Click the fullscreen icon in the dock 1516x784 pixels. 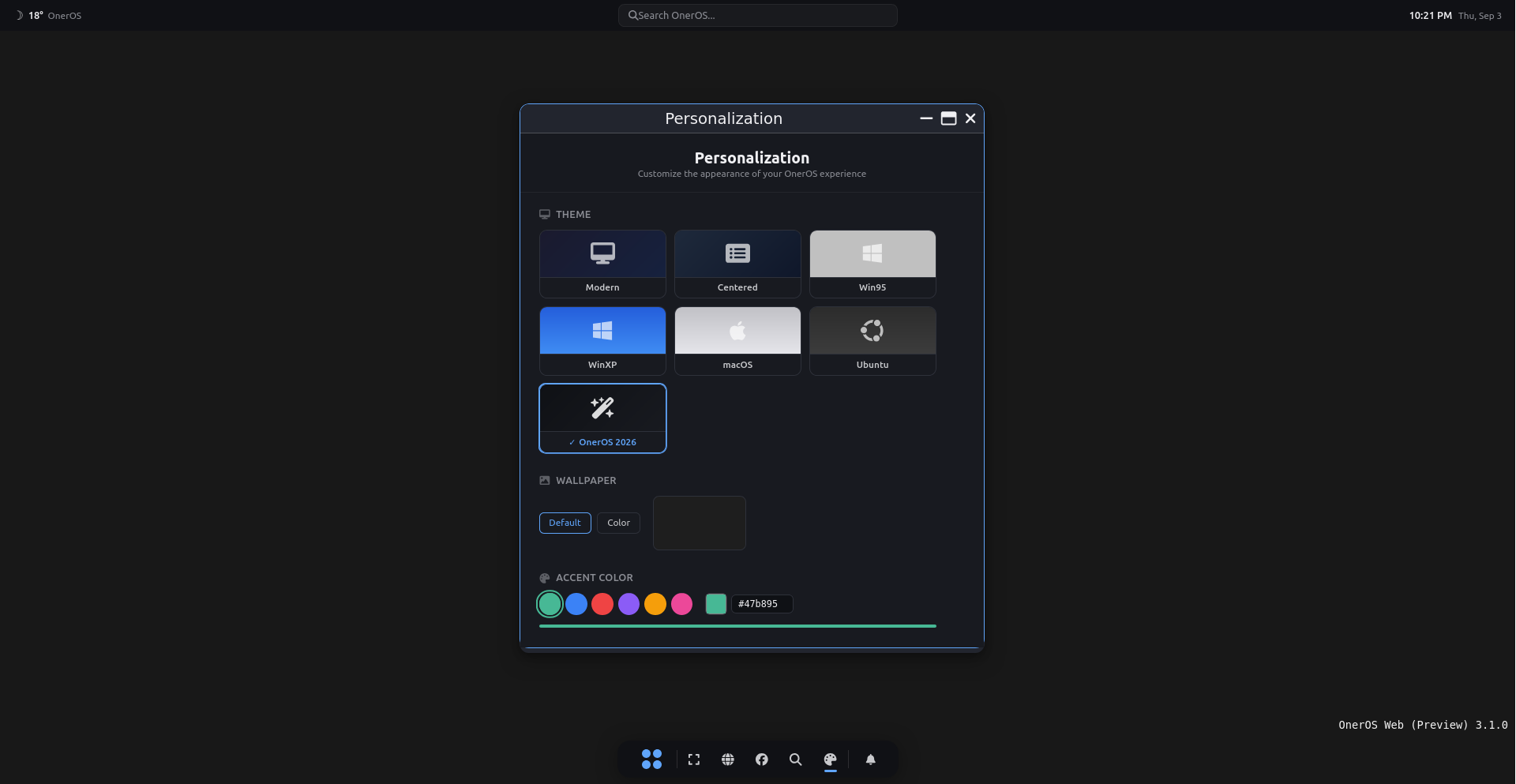click(x=694, y=760)
